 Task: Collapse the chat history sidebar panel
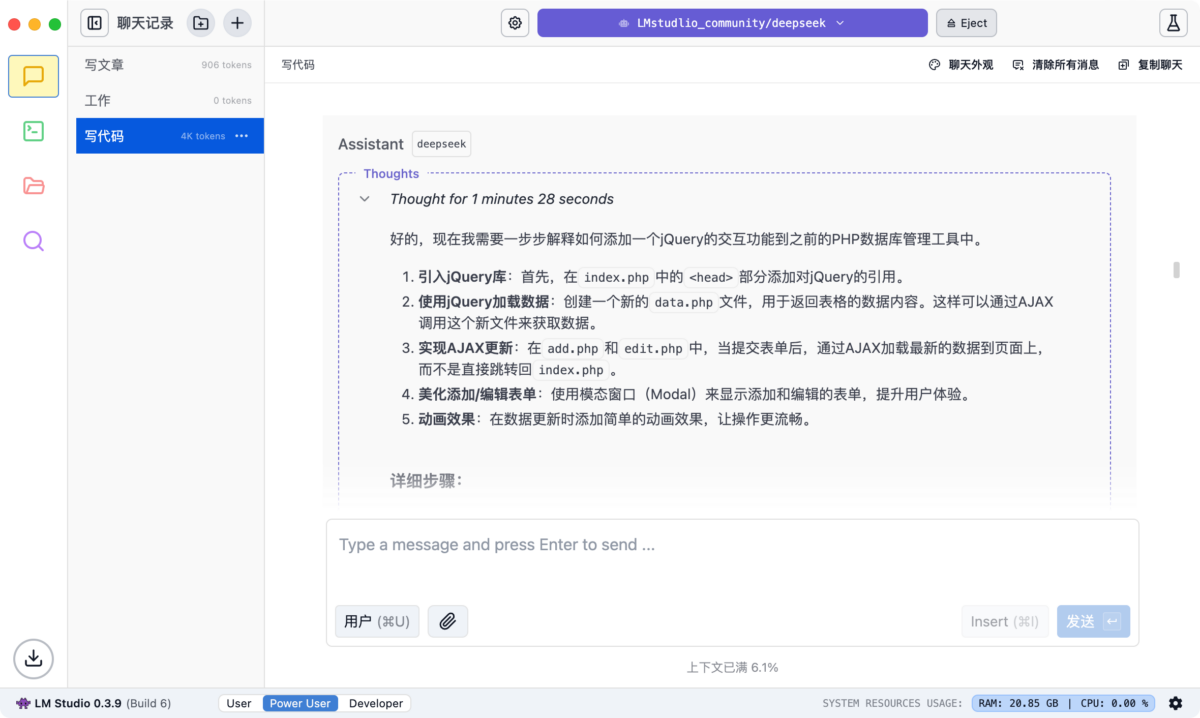pos(95,23)
